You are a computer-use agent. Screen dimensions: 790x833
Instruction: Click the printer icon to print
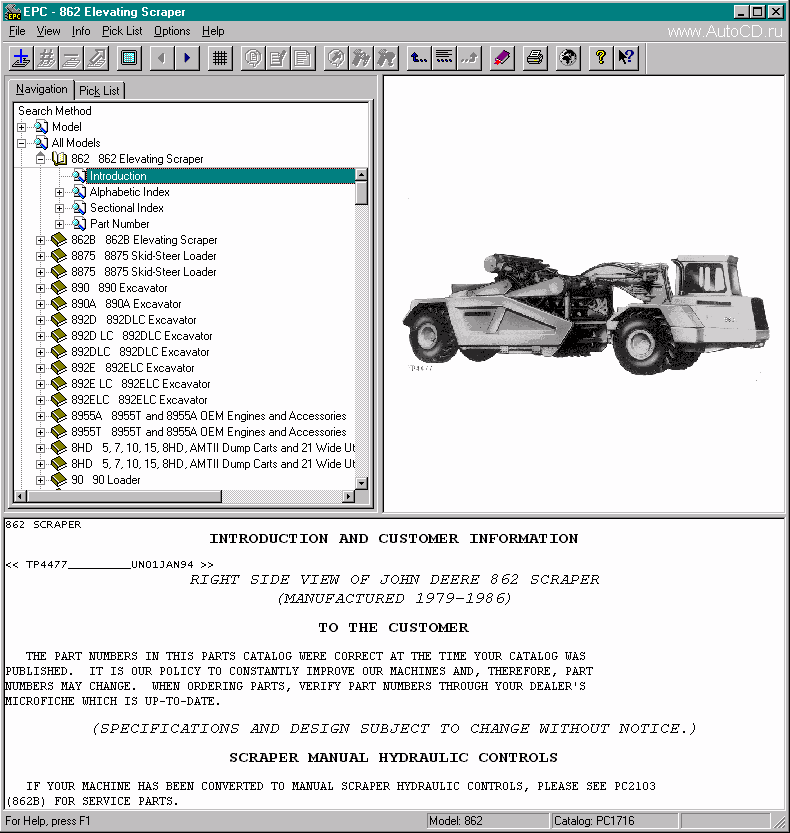535,58
